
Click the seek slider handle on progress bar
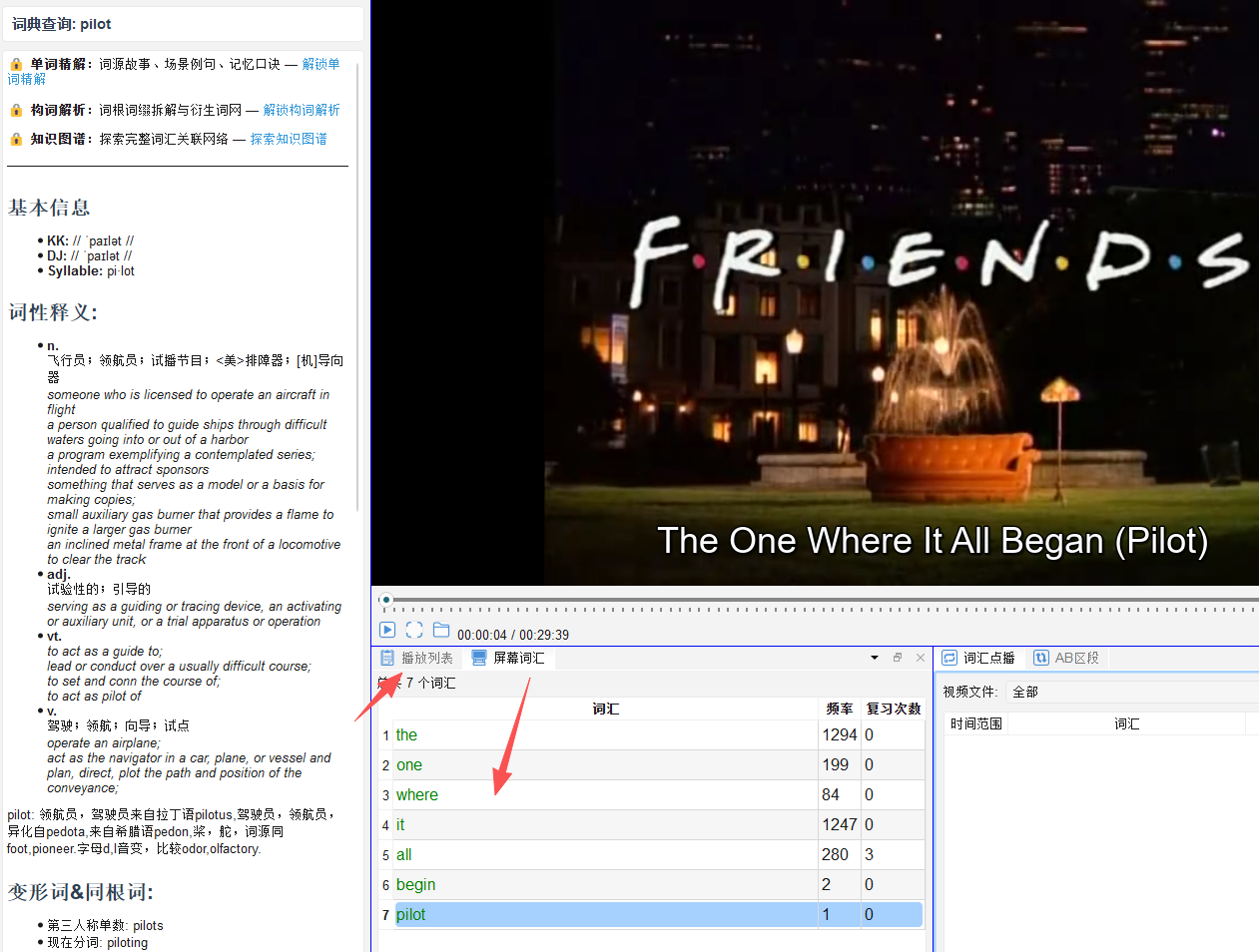tap(385, 600)
